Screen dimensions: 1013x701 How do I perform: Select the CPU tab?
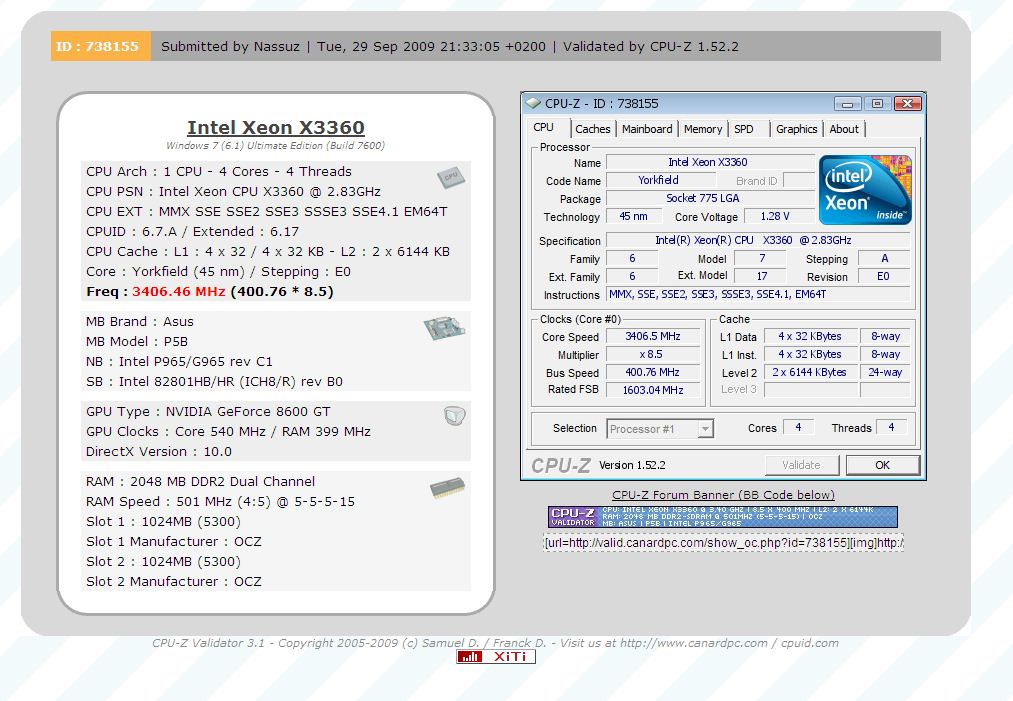pos(543,127)
